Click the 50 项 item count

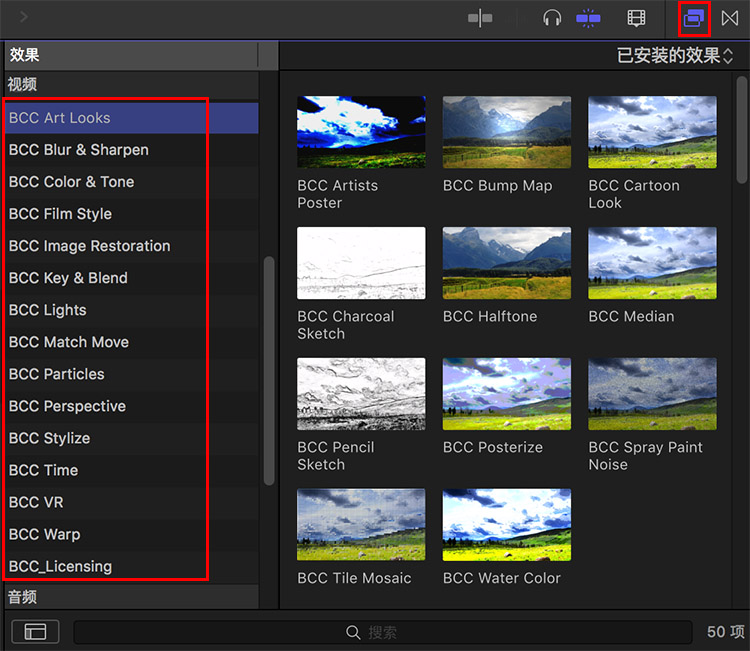726,632
